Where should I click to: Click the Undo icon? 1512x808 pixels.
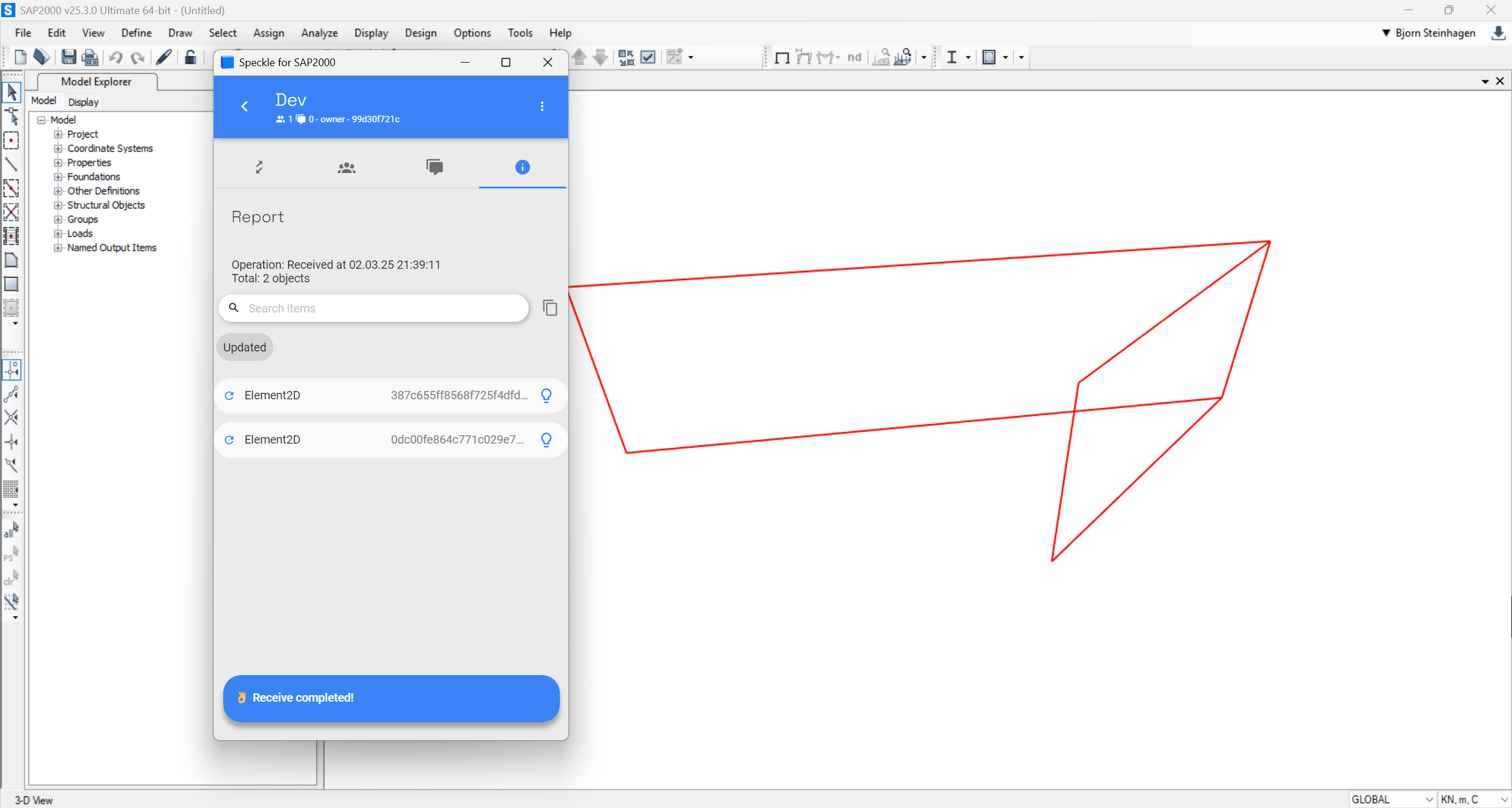(x=116, y=57)
